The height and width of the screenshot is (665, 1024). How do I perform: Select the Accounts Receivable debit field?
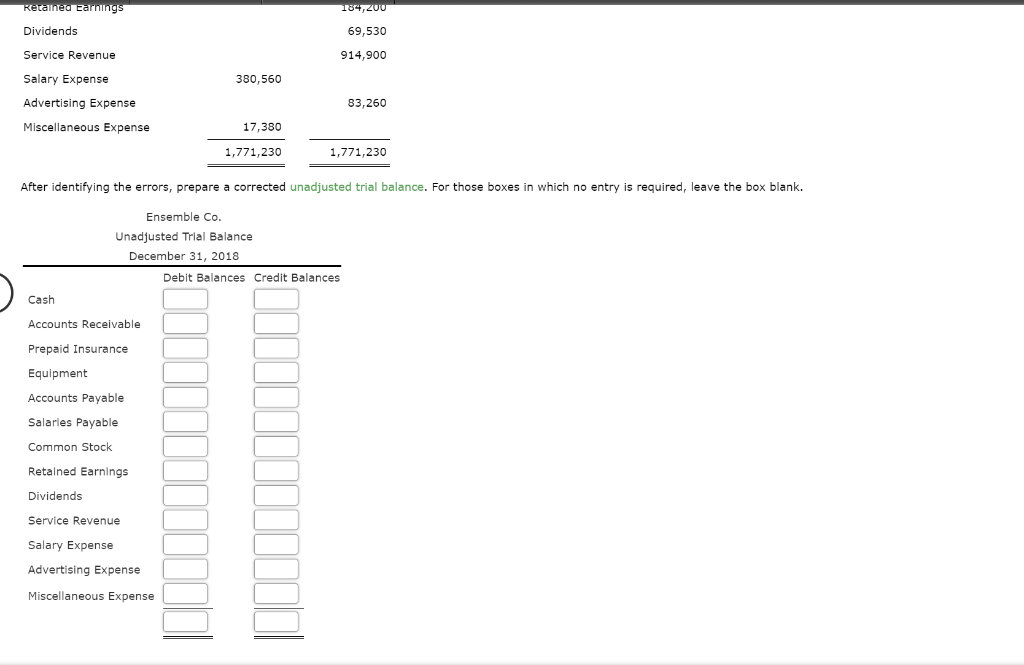tap(185, 322)
